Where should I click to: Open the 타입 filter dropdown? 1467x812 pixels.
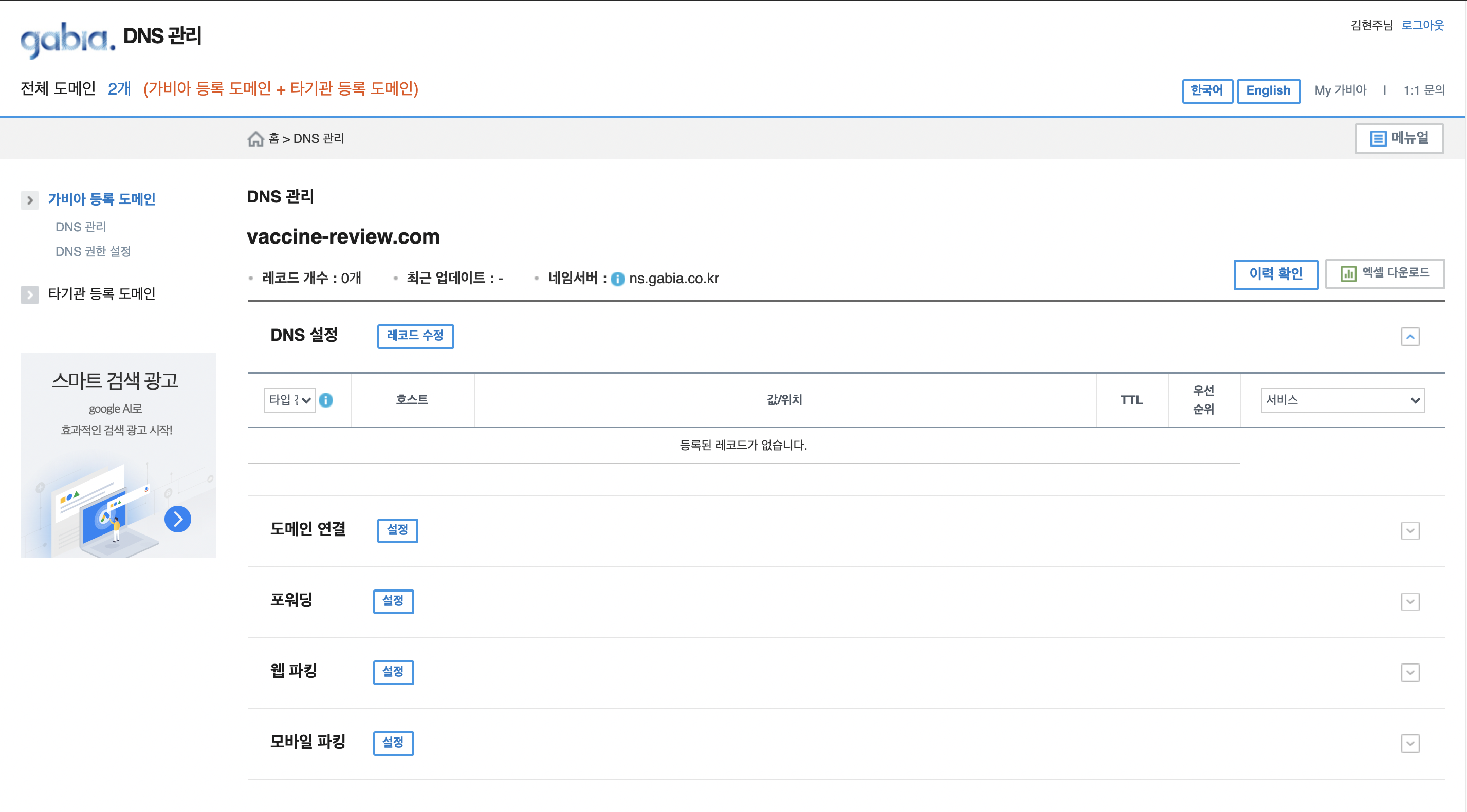point(289,400)
